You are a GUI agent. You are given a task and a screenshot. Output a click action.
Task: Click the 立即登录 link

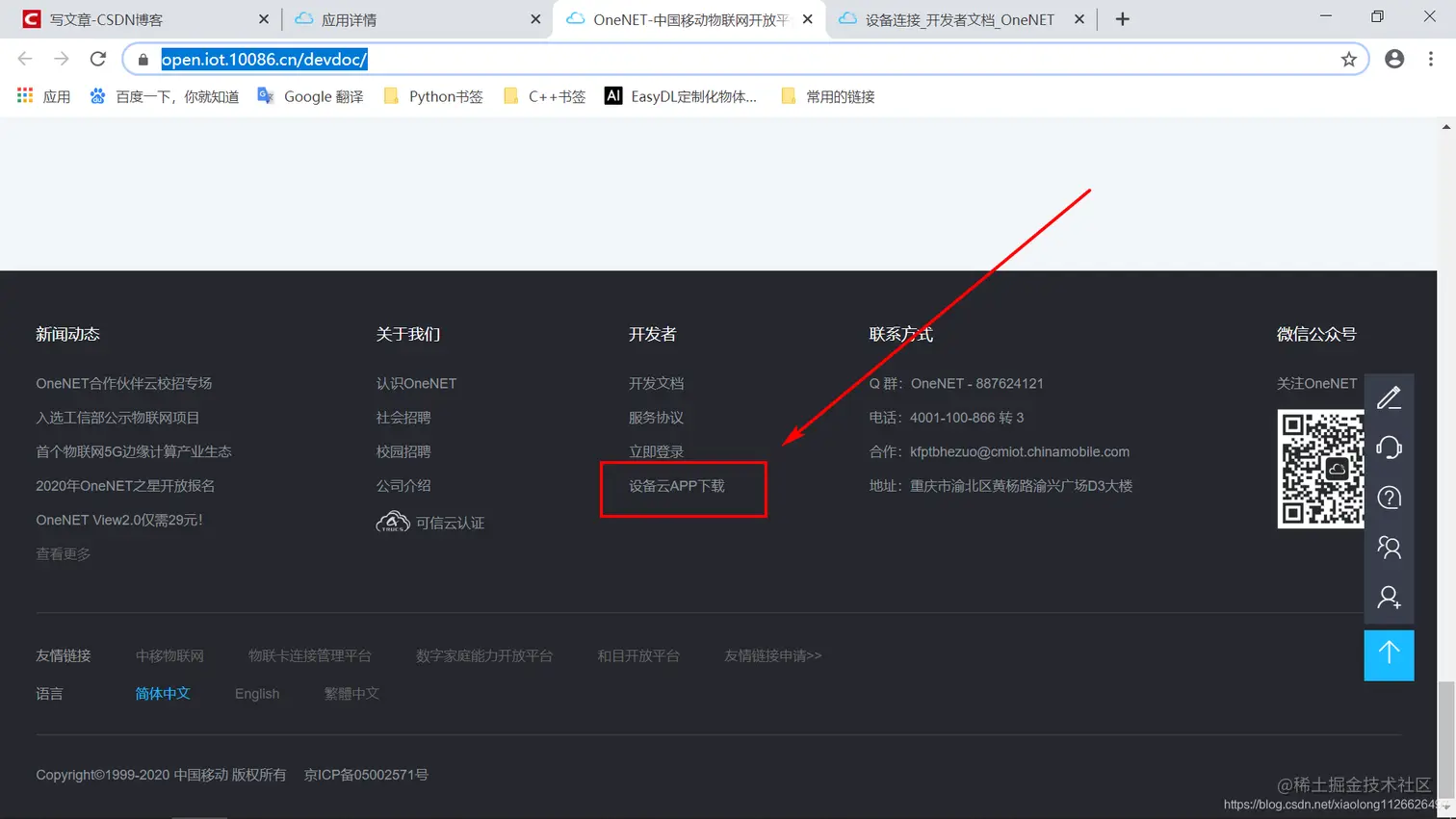(x=656, y=451)
